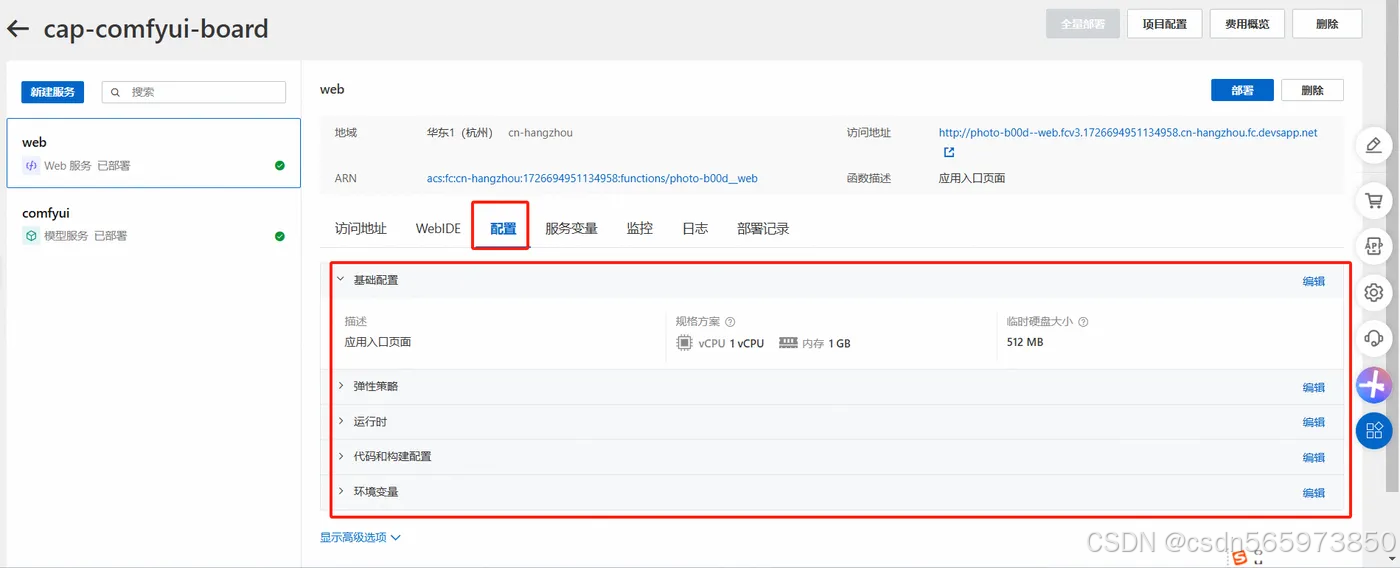Click into the 搜索 input field

(194, 92)
